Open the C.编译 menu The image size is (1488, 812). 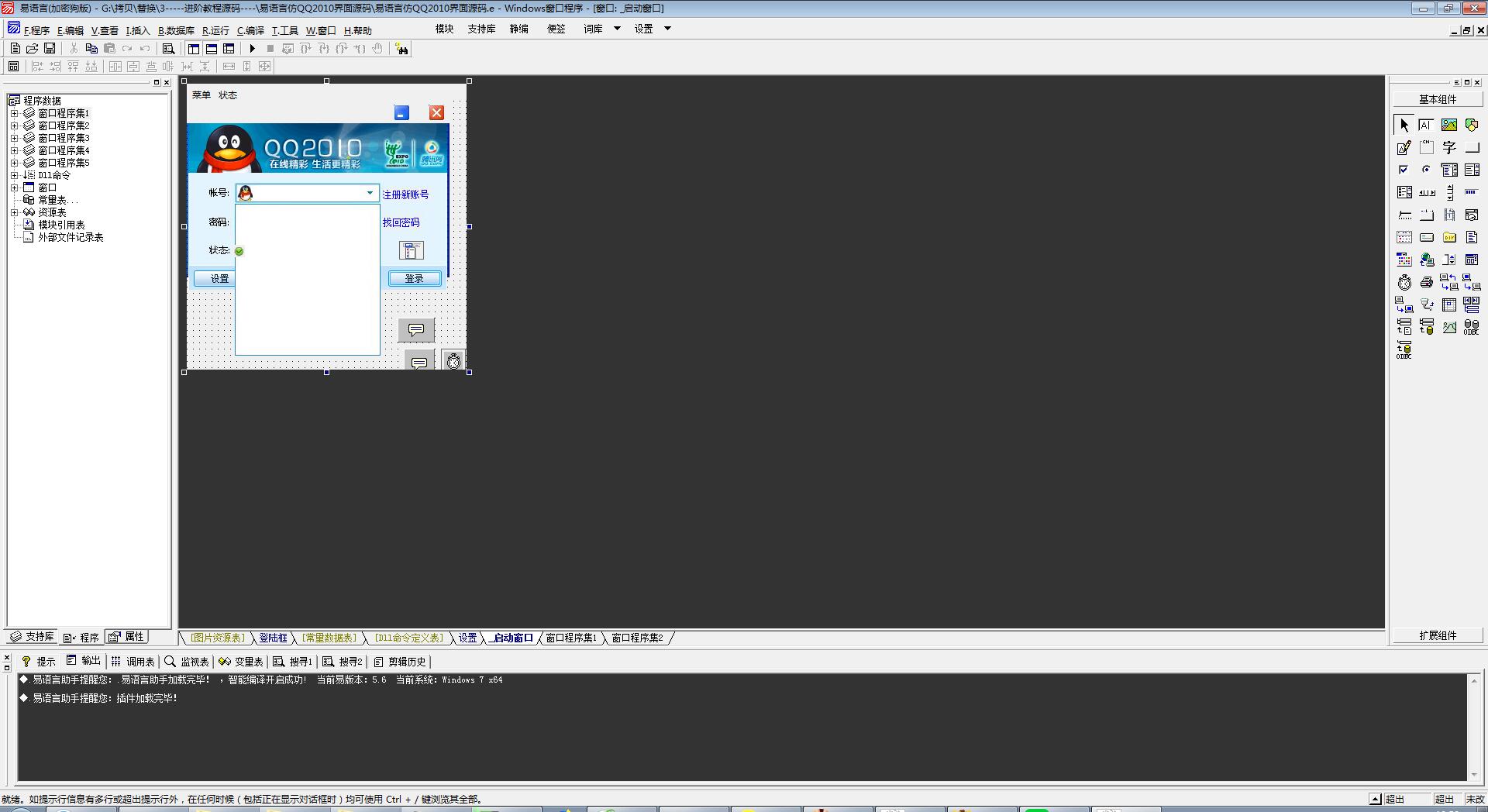click(x=250, y=30)
